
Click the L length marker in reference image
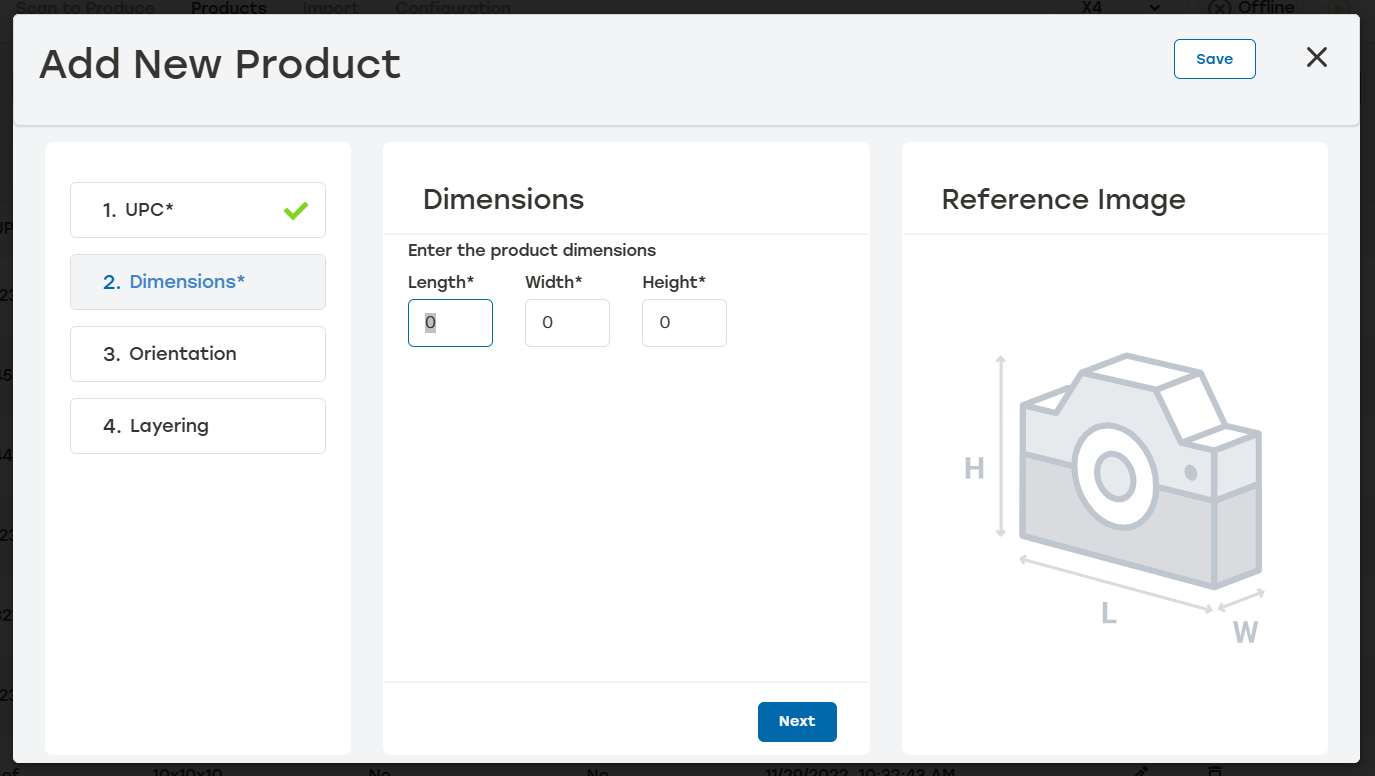1109,613
